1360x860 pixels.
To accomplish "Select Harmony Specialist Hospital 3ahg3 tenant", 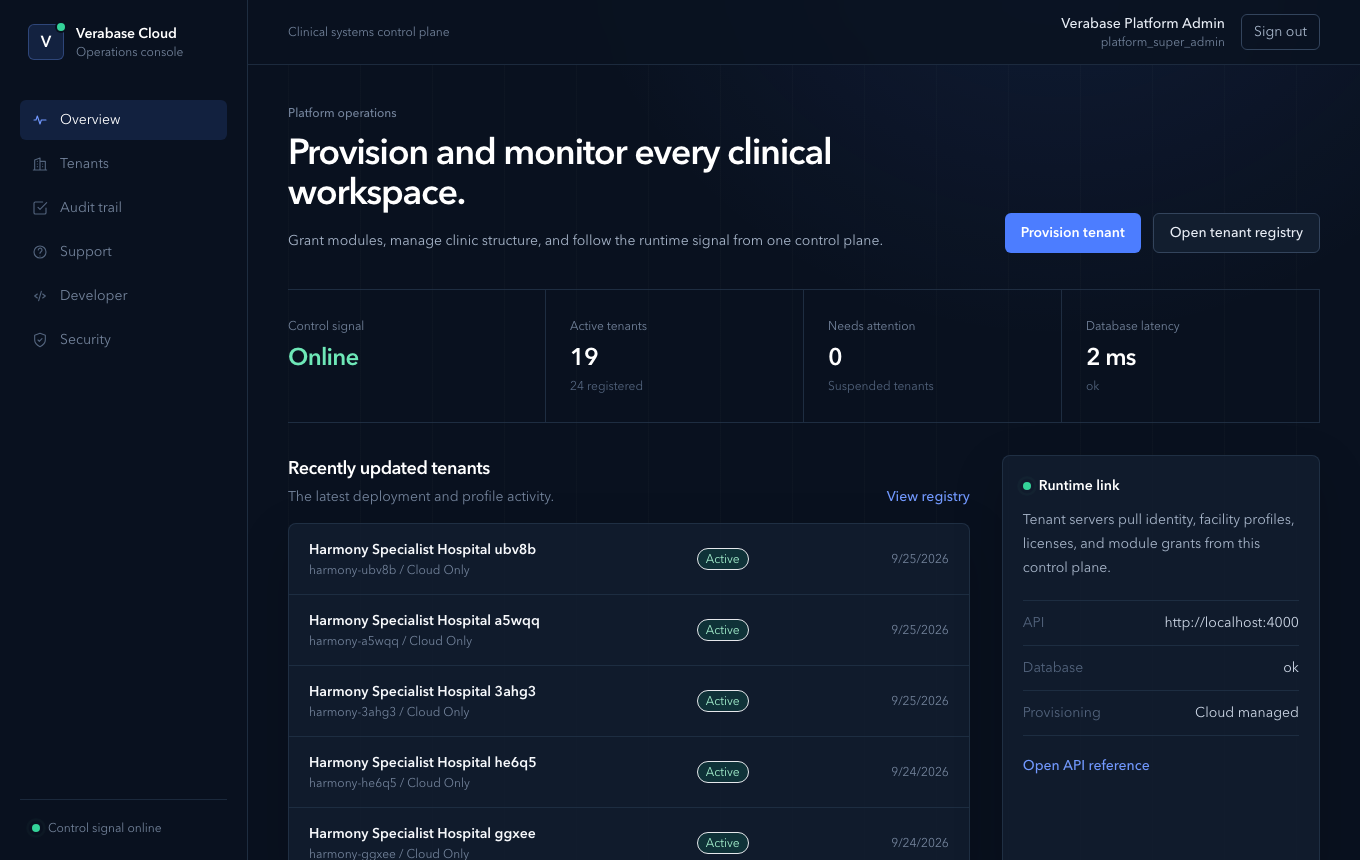I will 629,701.
